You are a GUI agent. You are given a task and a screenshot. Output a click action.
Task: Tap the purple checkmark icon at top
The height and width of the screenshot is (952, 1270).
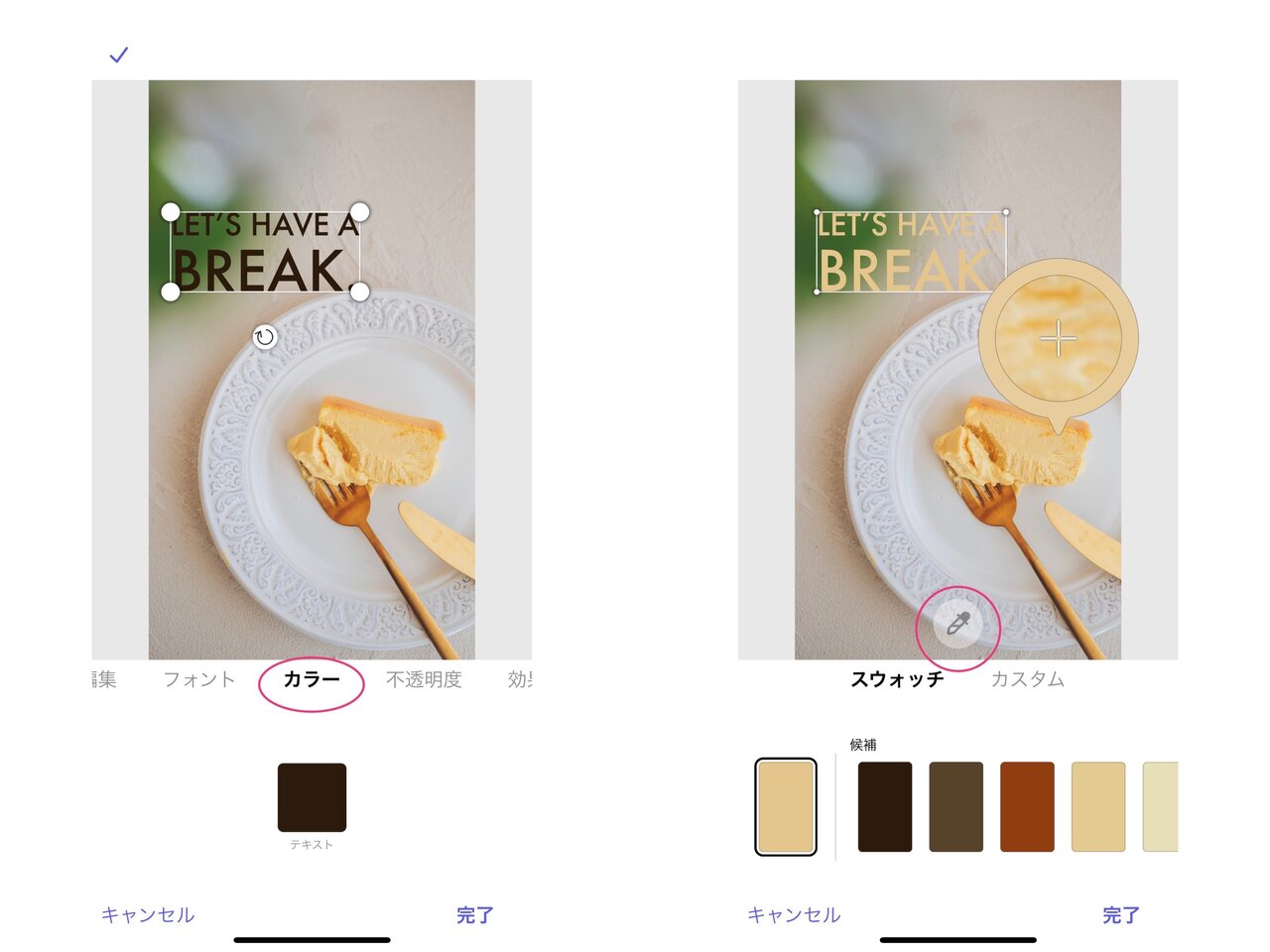click(118, 55)
